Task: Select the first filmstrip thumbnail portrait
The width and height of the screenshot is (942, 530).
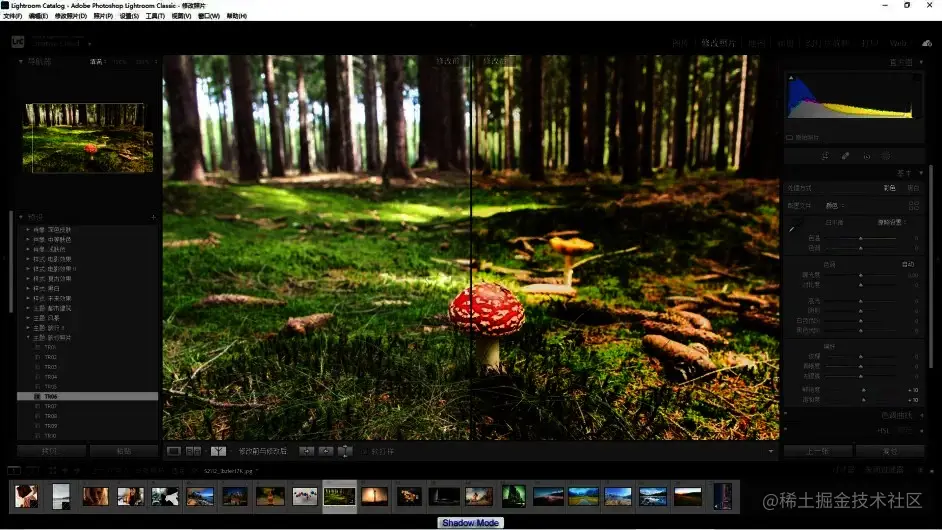Action: point(26,496)
